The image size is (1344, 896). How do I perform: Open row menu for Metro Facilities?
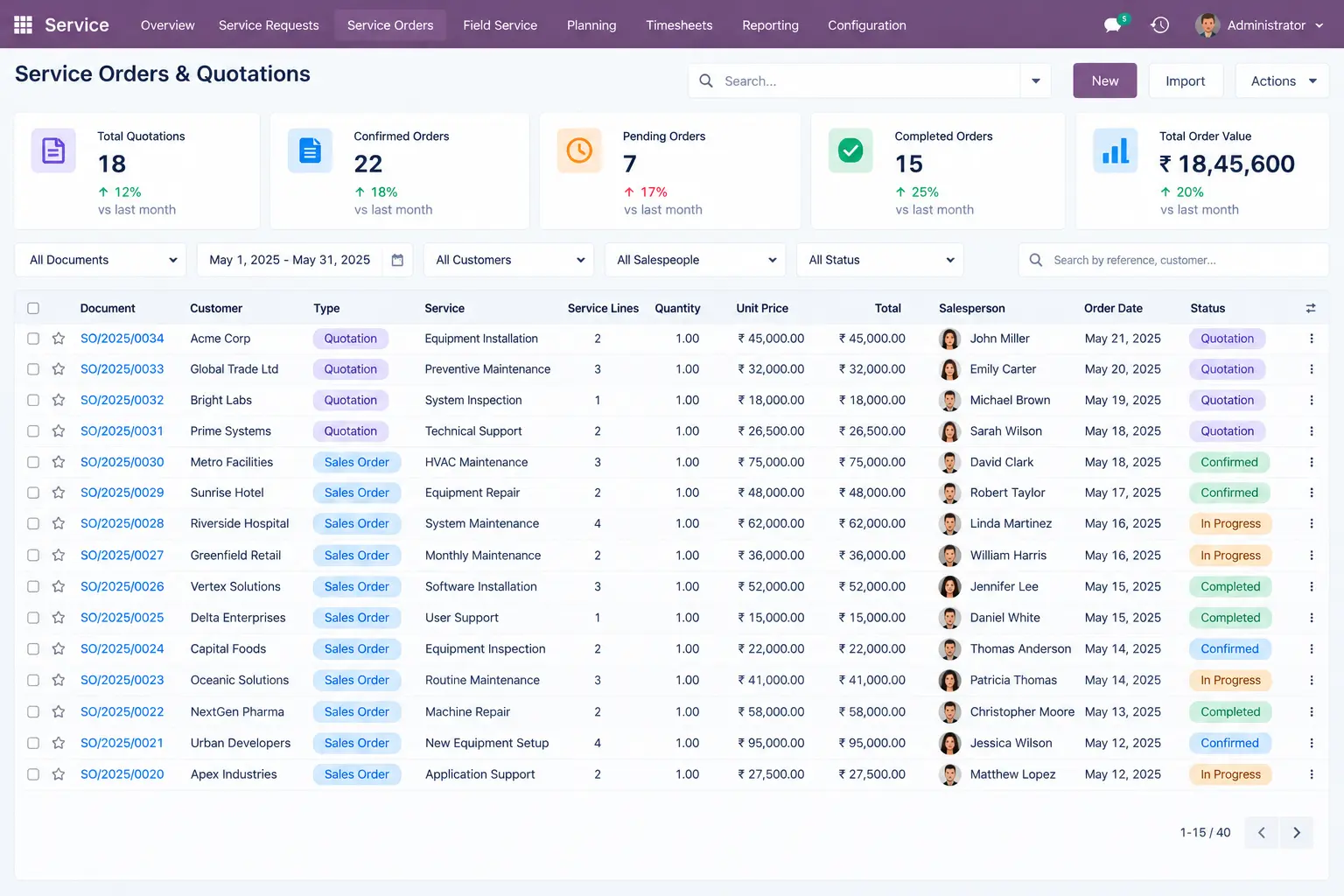coord(1311,462)
